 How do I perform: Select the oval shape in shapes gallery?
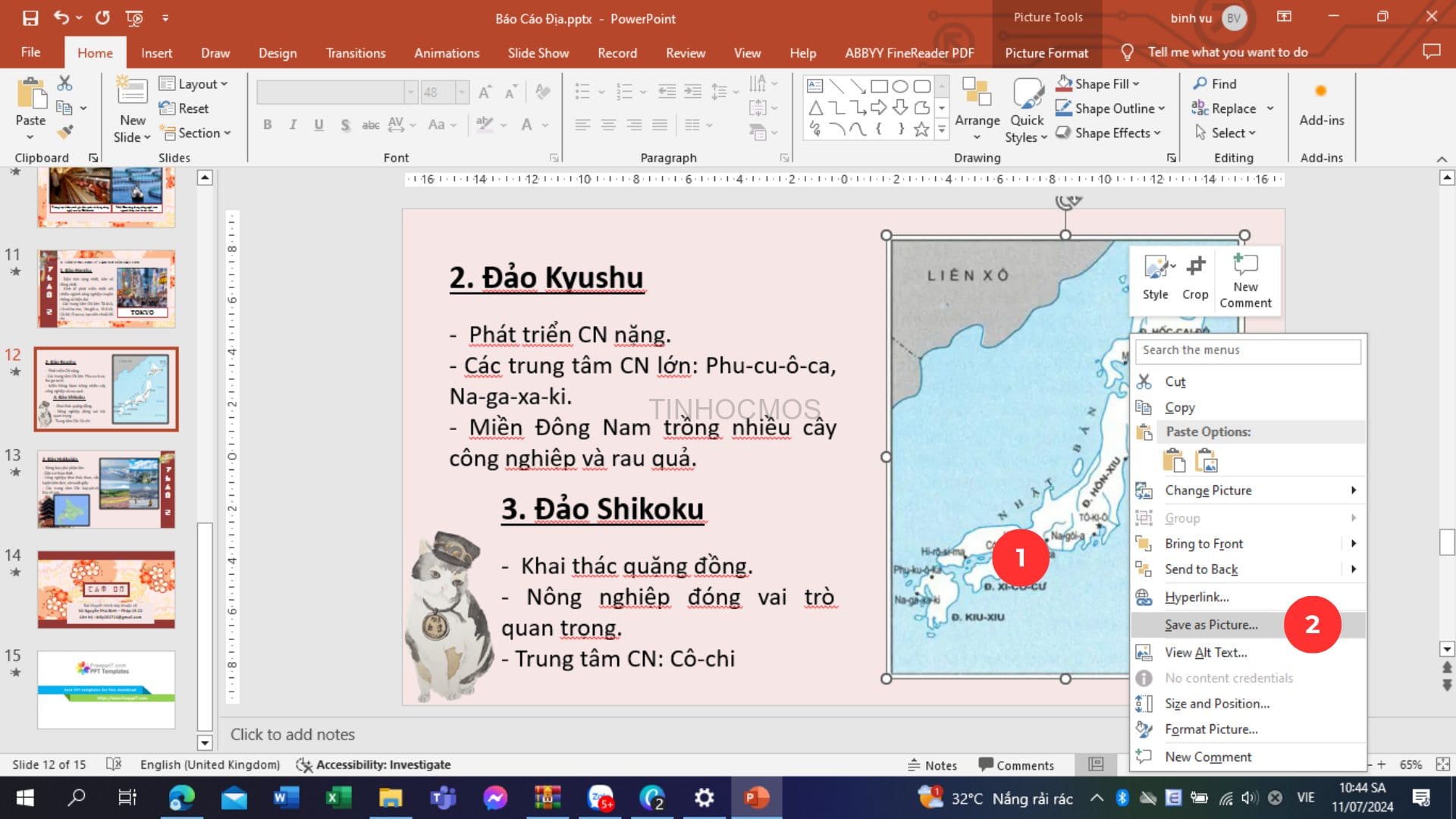pyautogui.click(x=900, y=86)
